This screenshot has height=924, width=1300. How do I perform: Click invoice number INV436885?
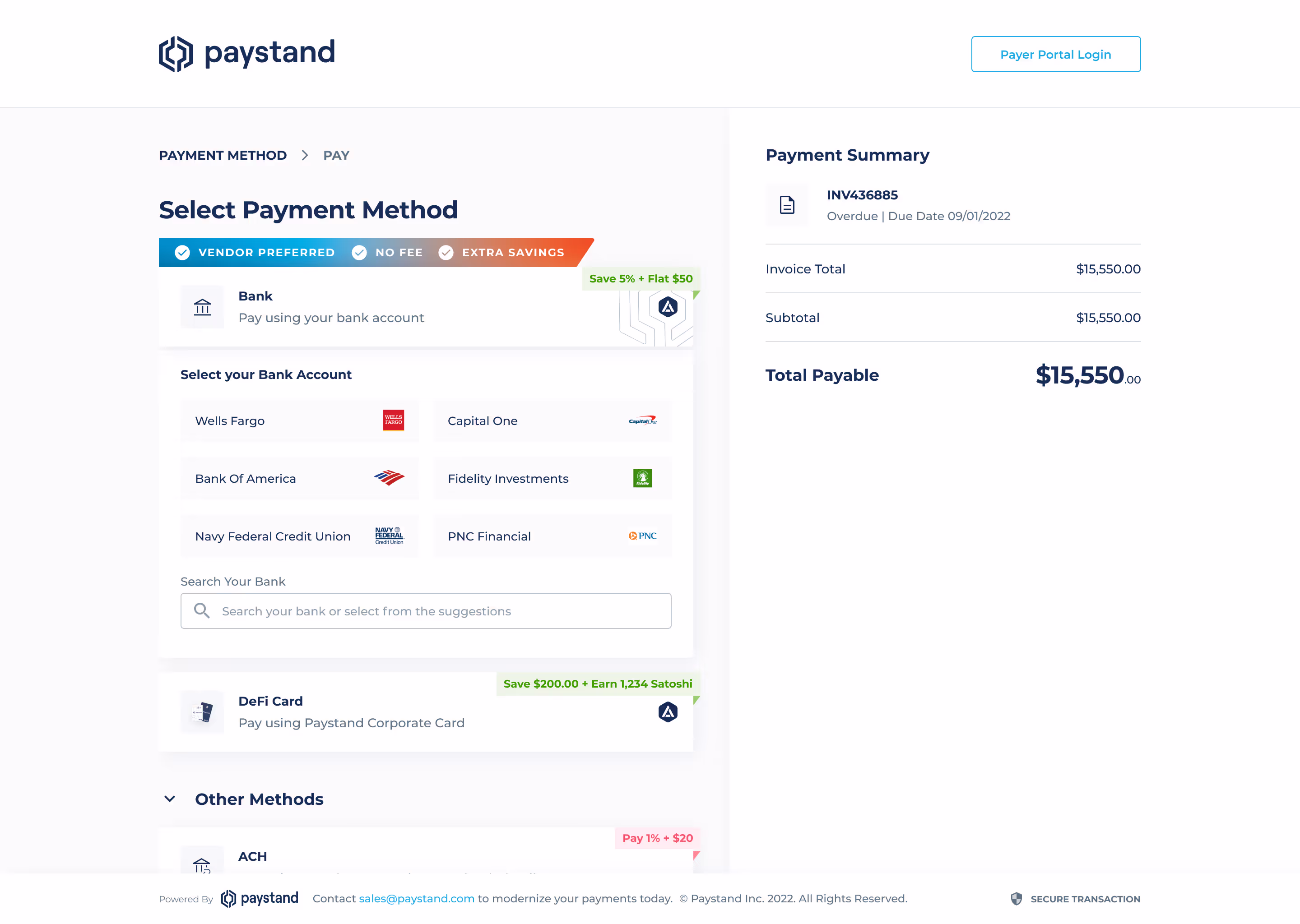point(862,195)
